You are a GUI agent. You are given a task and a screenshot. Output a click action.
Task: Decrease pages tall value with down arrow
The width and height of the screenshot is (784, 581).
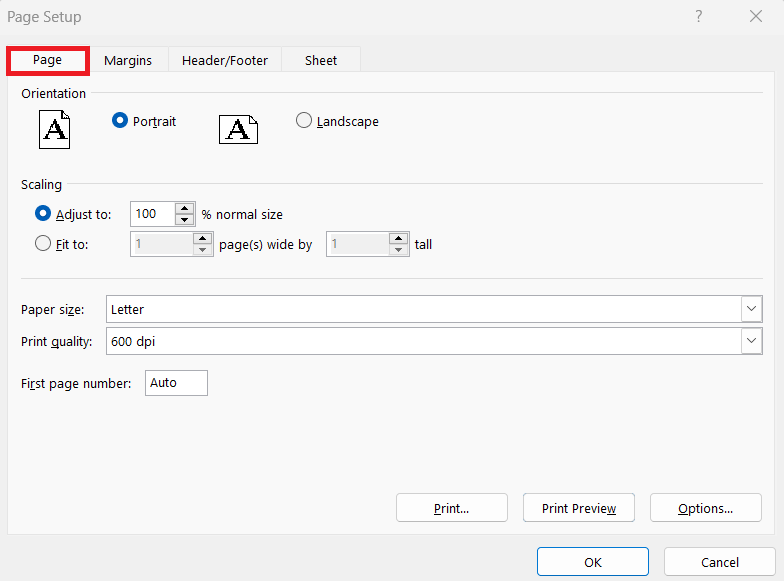coord(398,250)
